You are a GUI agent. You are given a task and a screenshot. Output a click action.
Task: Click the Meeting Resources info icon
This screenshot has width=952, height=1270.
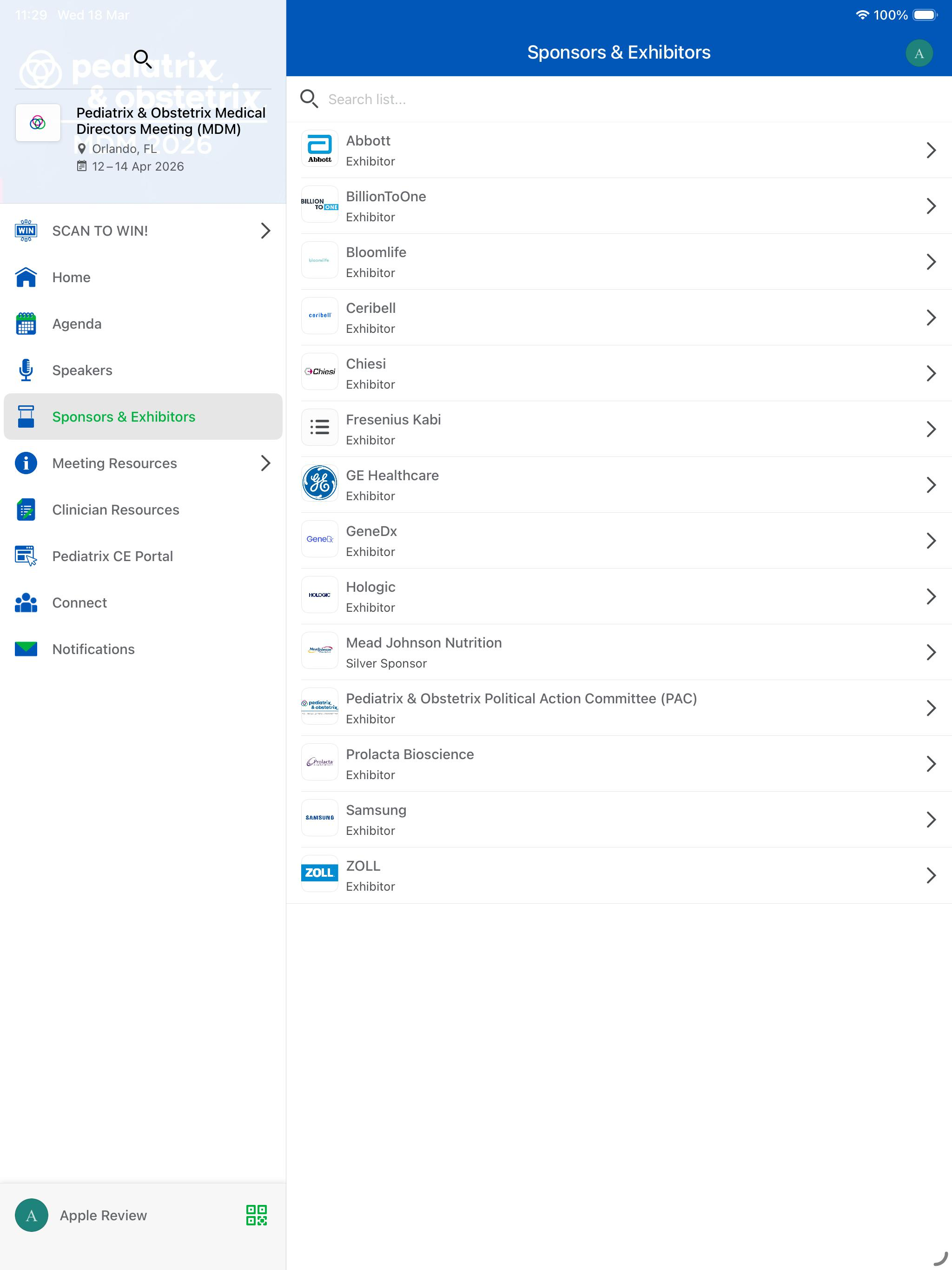pos(26,463)
